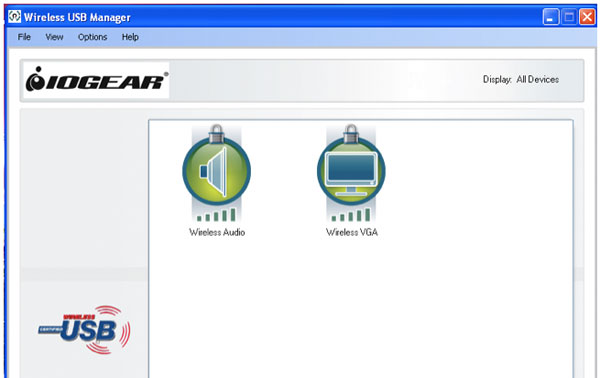Click the Display: All Devices text
The image size is (600, 378).
(521, 80)
